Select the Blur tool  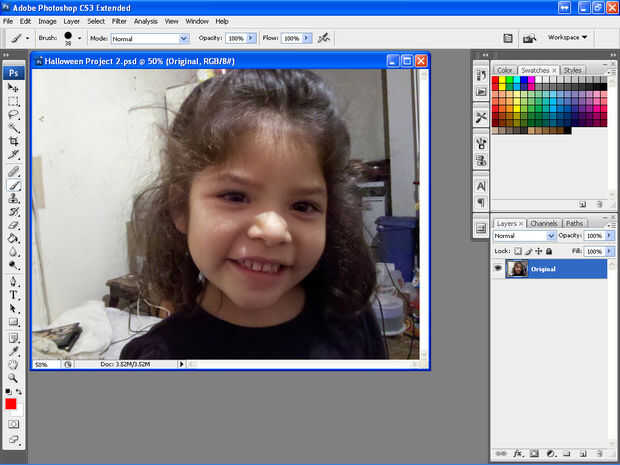point(13,251)
